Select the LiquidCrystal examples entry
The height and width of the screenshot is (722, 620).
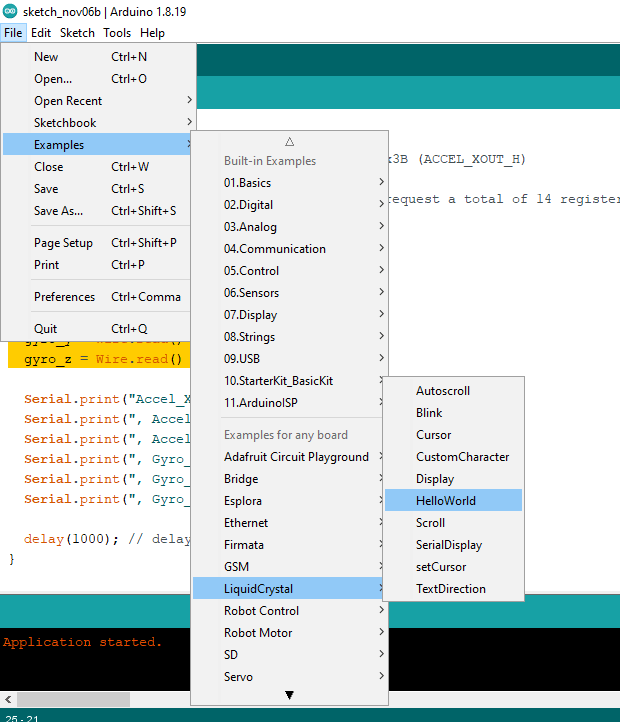click(x=288, y=588)
